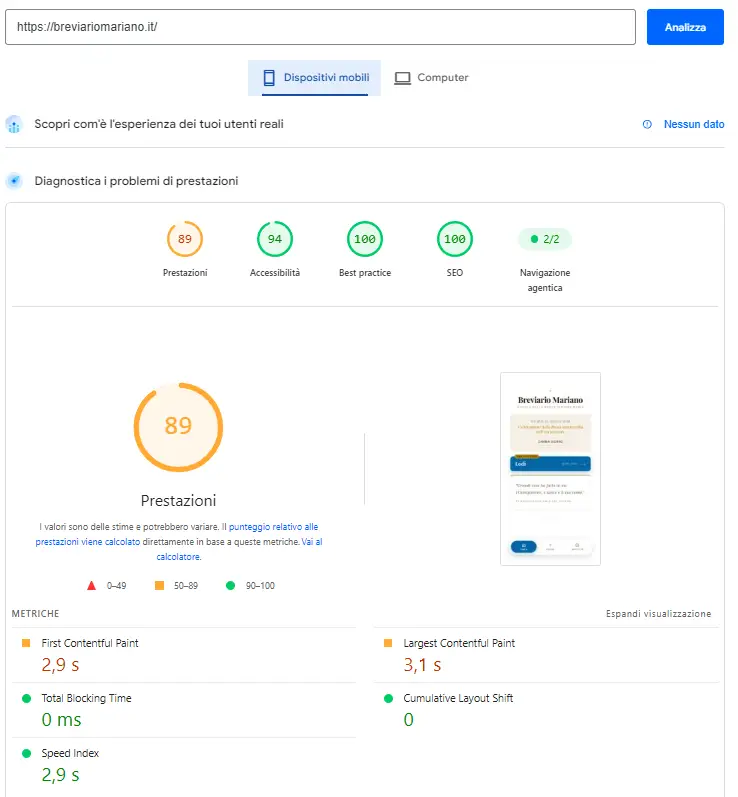
Task: Click green dot beside Cumulative Layout Shift
Action: pyautogui.click(x=388, y=698)
